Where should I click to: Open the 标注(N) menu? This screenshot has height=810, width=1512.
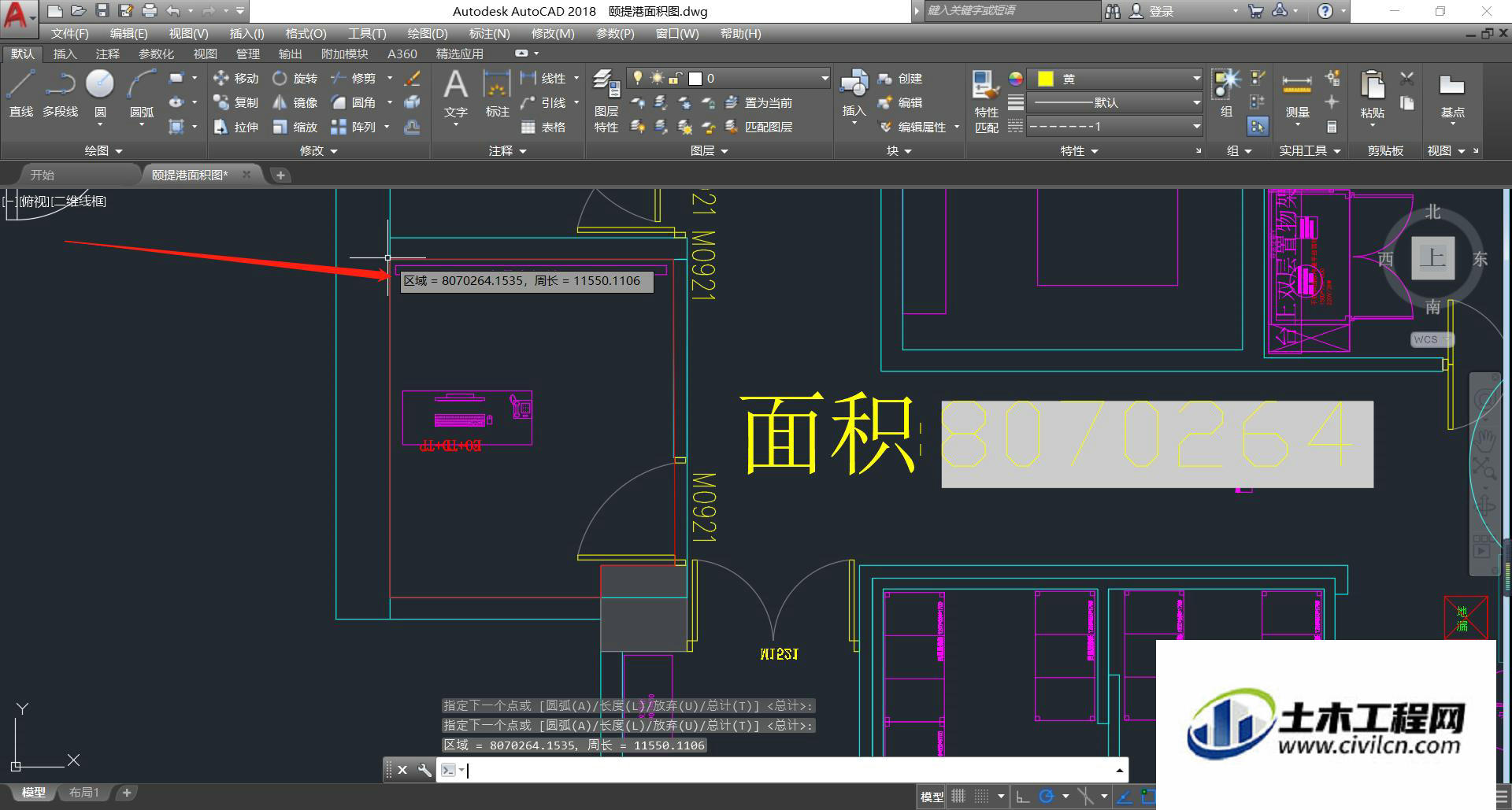point(489,33)
